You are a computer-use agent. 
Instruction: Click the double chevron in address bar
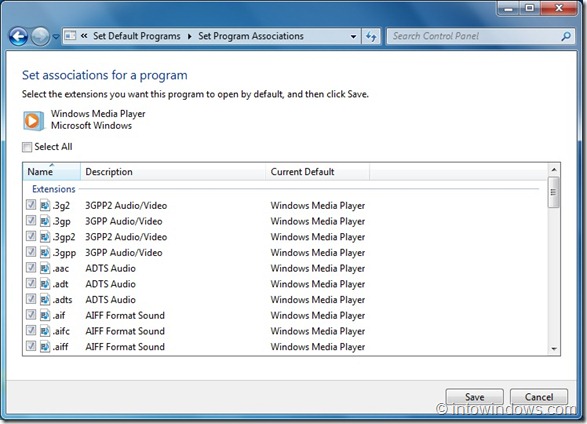(x=84, y=36)
